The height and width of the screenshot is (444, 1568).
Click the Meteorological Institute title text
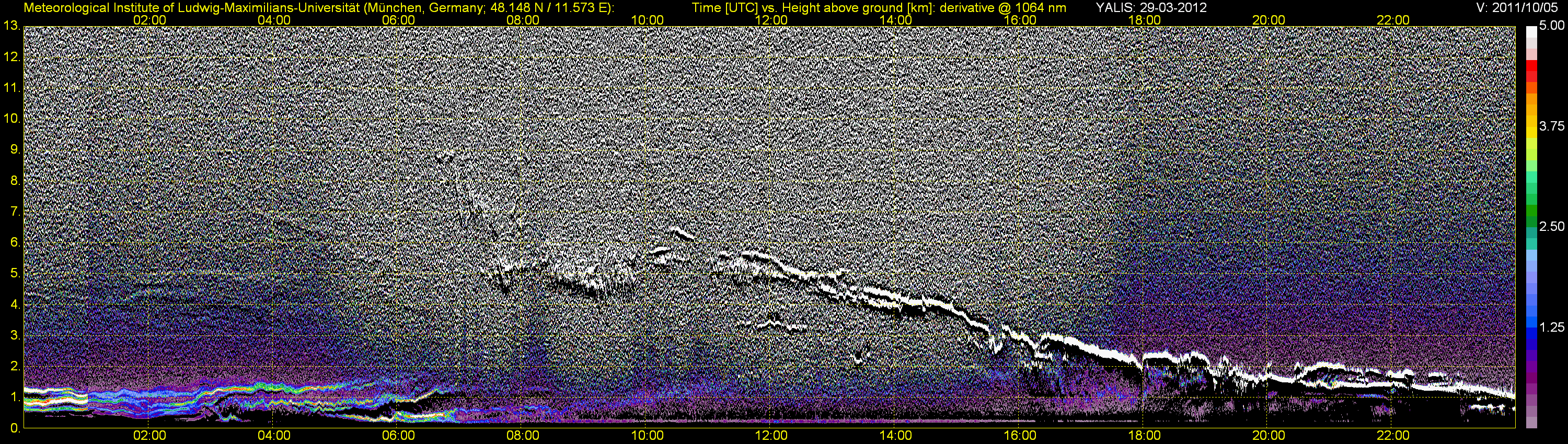318,8
